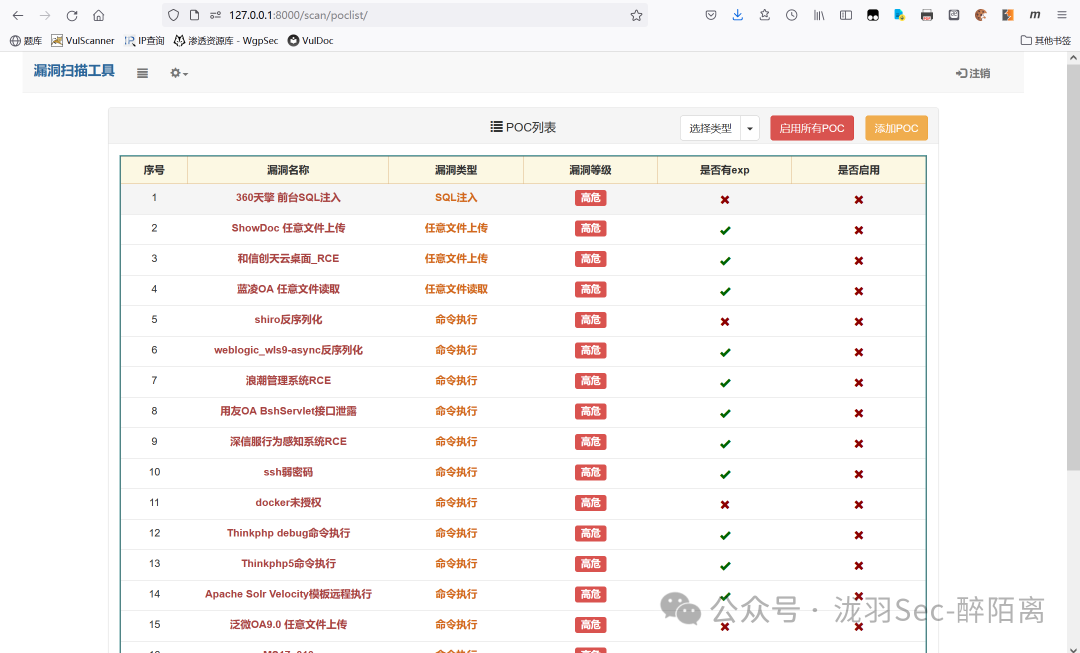Expand the caret next to 选择类型
Screen dimensions: 1080x653
(750, 128)
